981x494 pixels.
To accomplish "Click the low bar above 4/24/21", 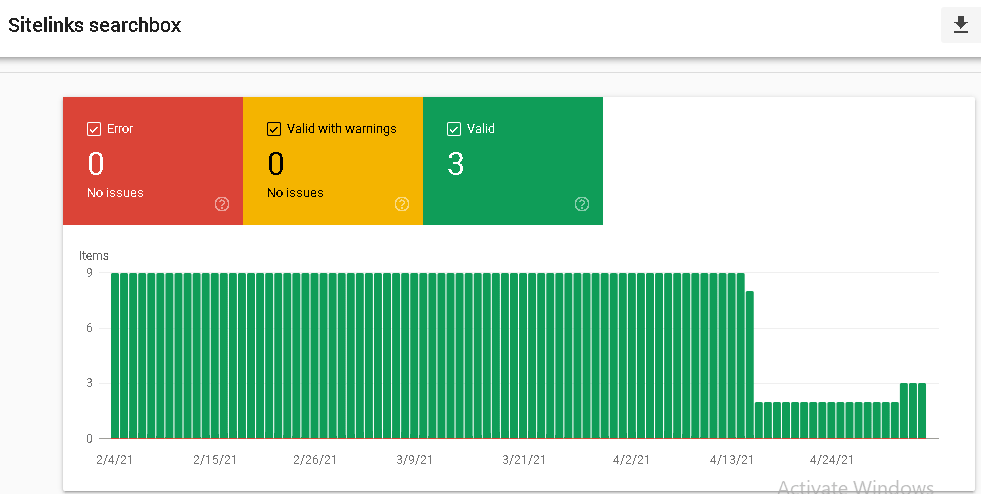I will point(831,420).
